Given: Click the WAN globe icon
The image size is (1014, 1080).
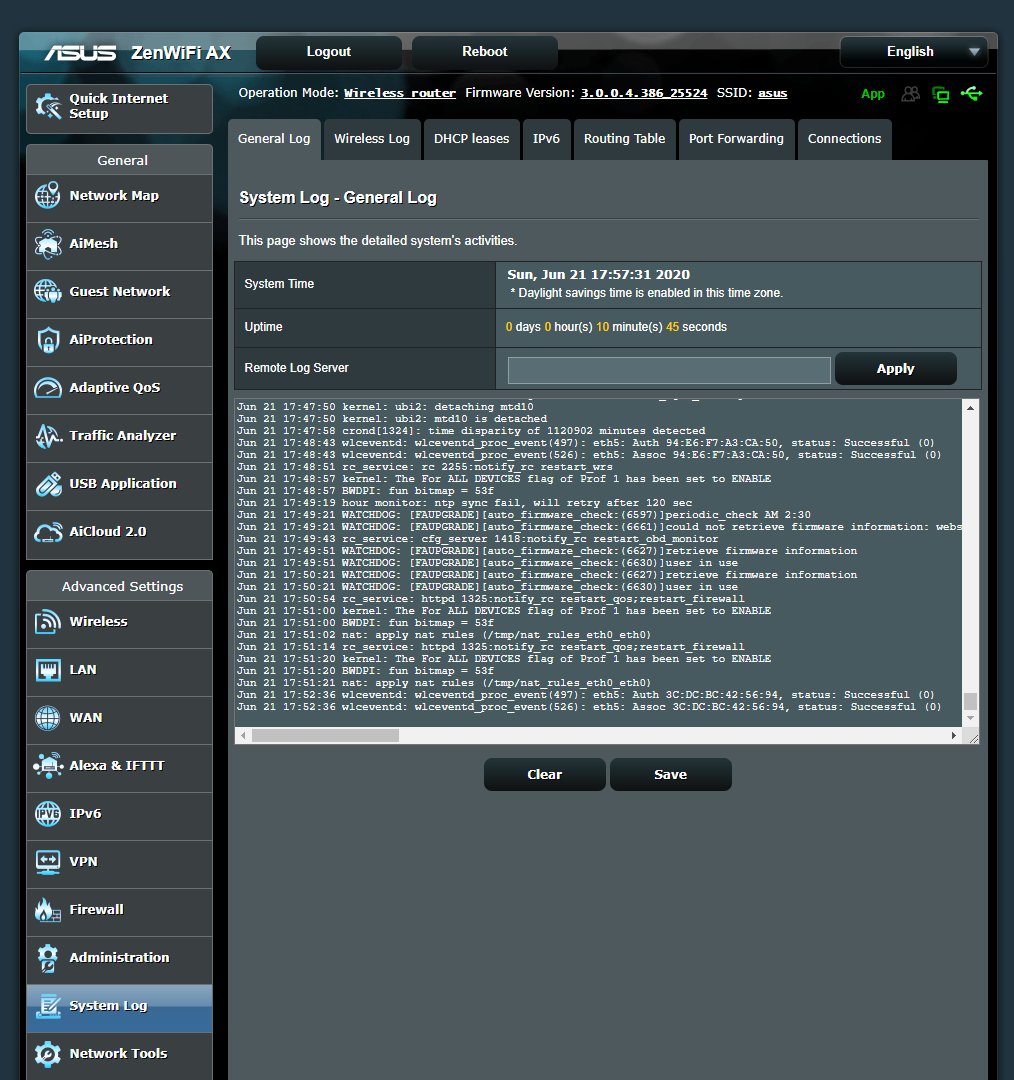Looking at the screenshot, I should click(x=48, y=718).
